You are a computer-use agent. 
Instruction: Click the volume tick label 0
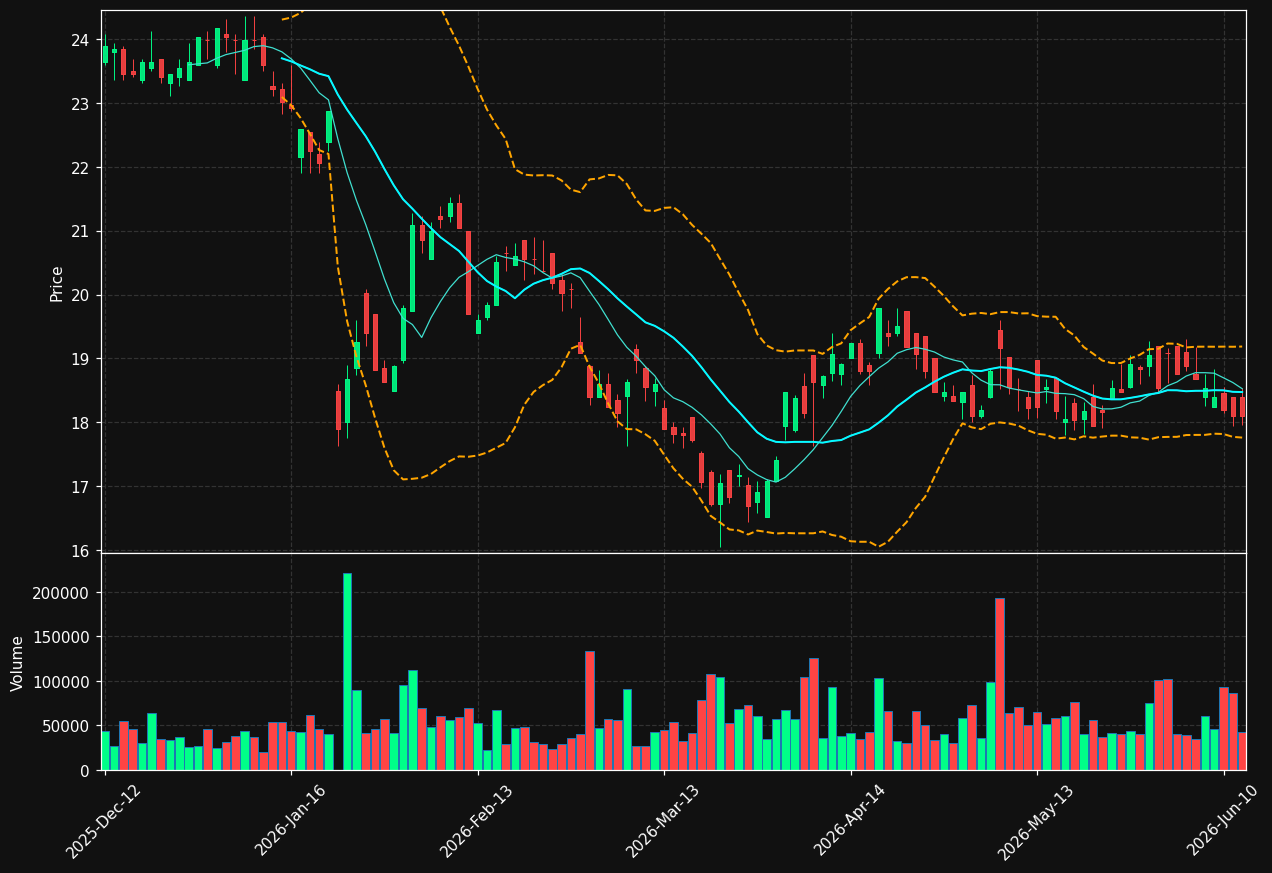[87, 771]
